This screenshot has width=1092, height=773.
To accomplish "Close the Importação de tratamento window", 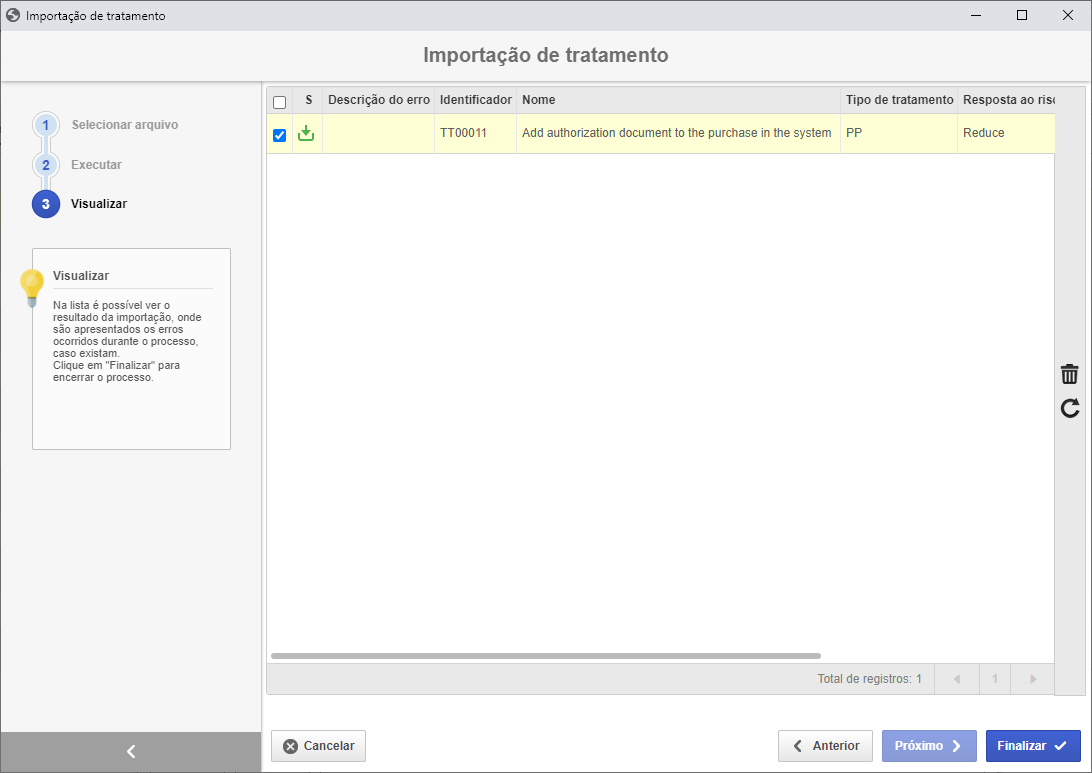I will point(1068,15).
